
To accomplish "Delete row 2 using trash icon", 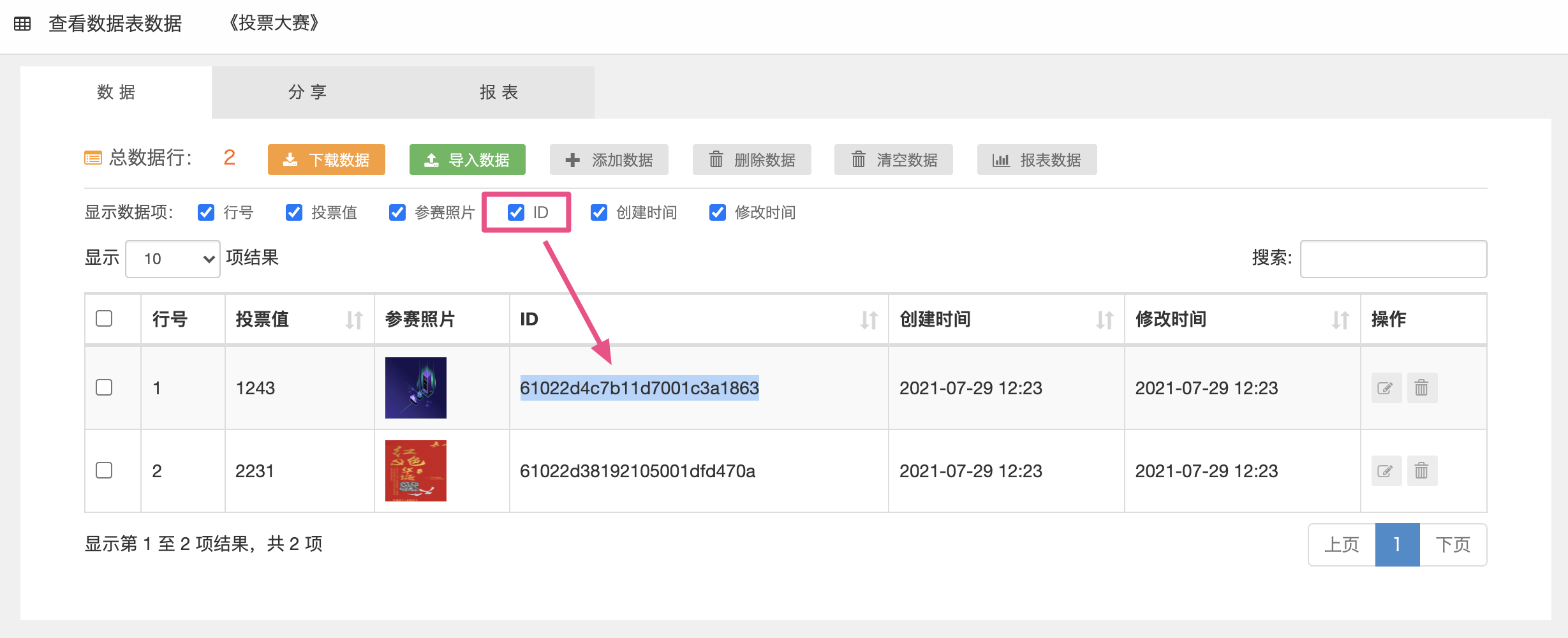I will (1421, 471).
